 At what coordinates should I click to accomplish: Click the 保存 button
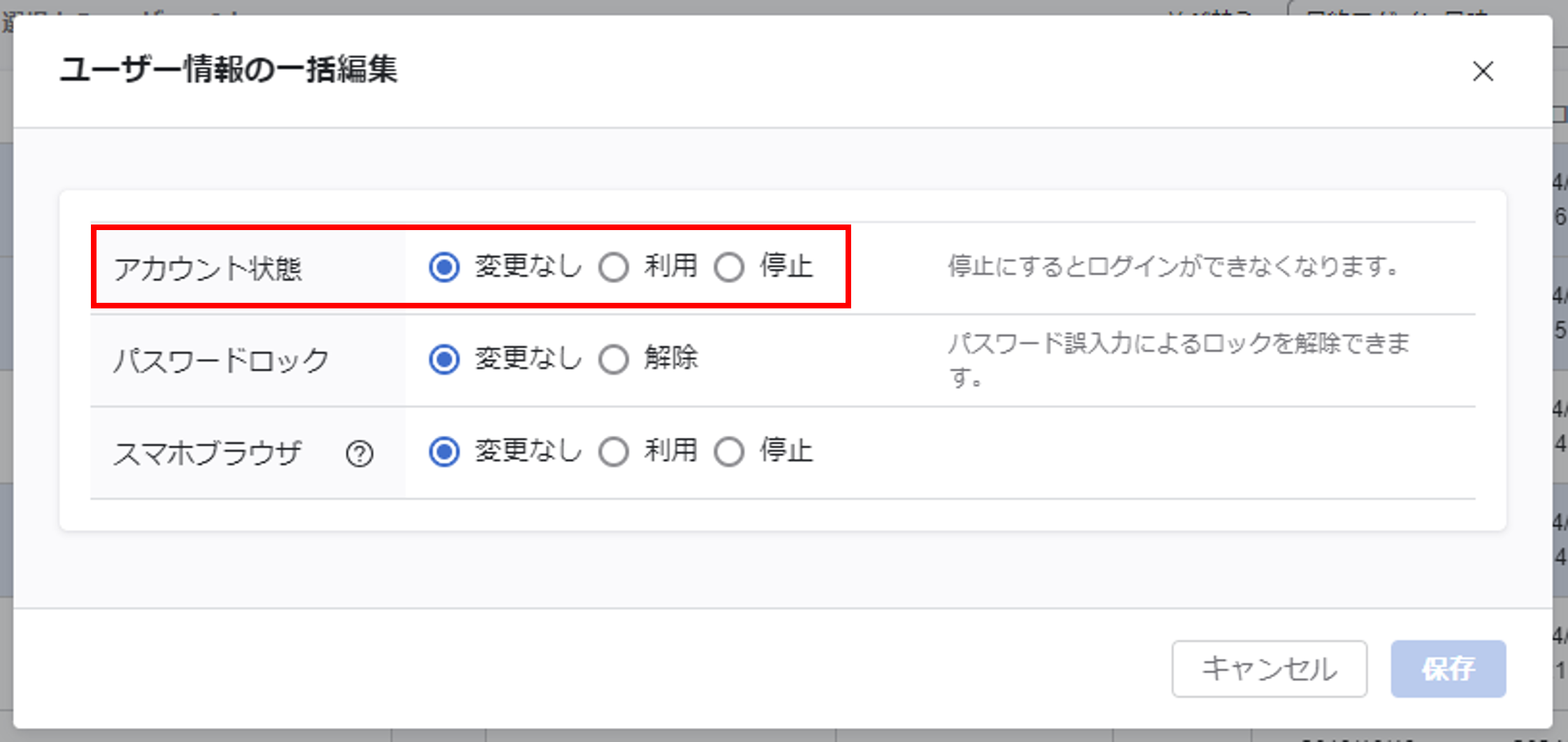(x=1448, y=669)
